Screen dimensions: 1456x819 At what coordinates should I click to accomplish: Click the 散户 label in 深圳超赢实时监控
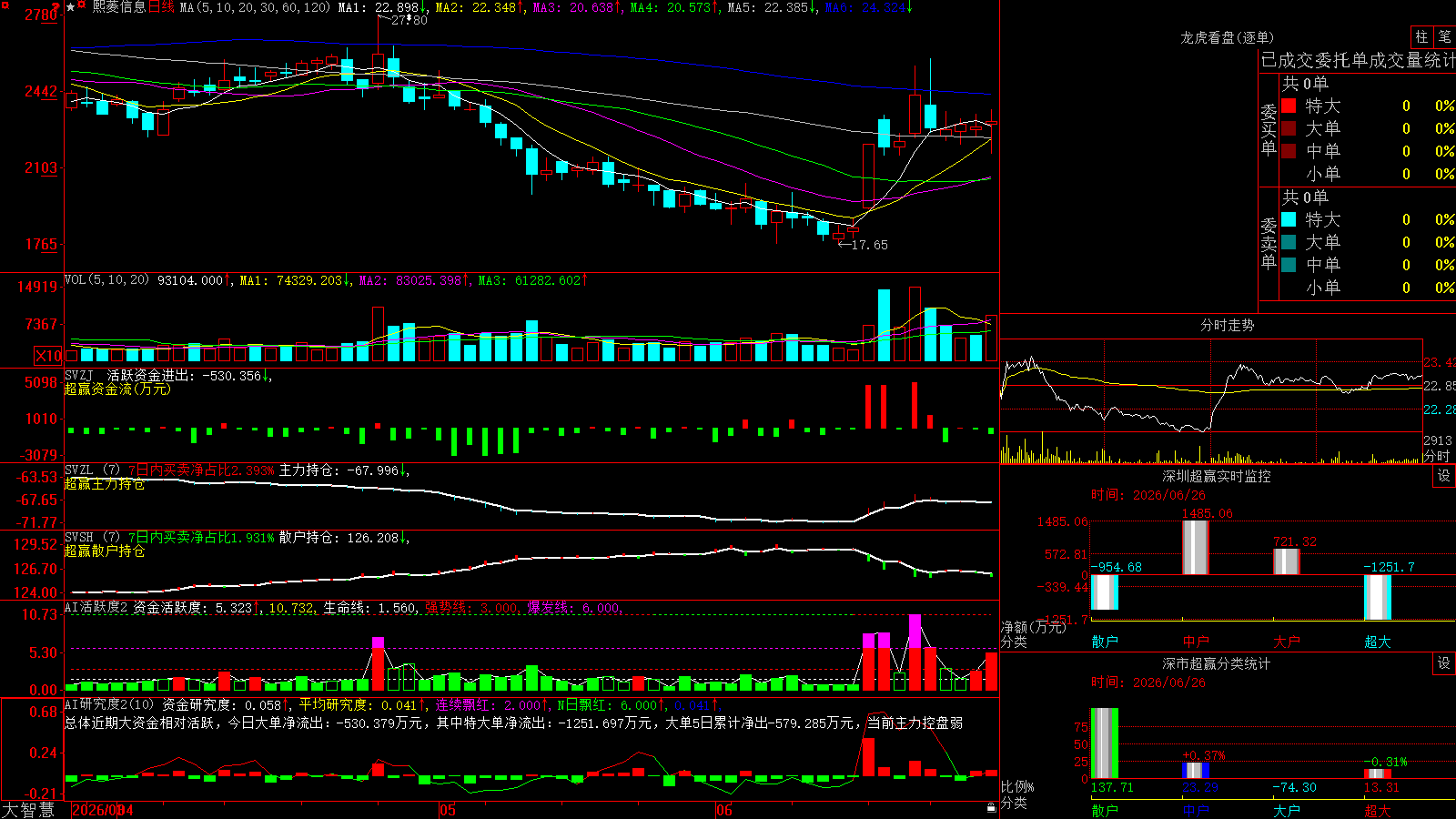[1105, 642]
